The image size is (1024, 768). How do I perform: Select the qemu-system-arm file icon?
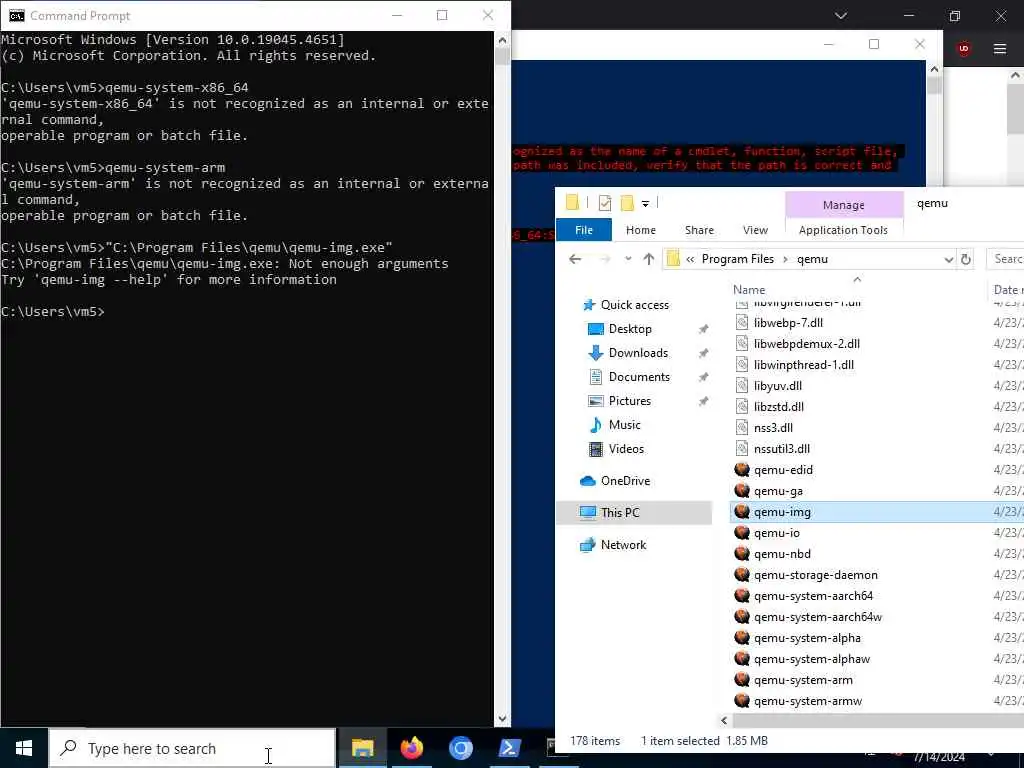coord(741,679)
